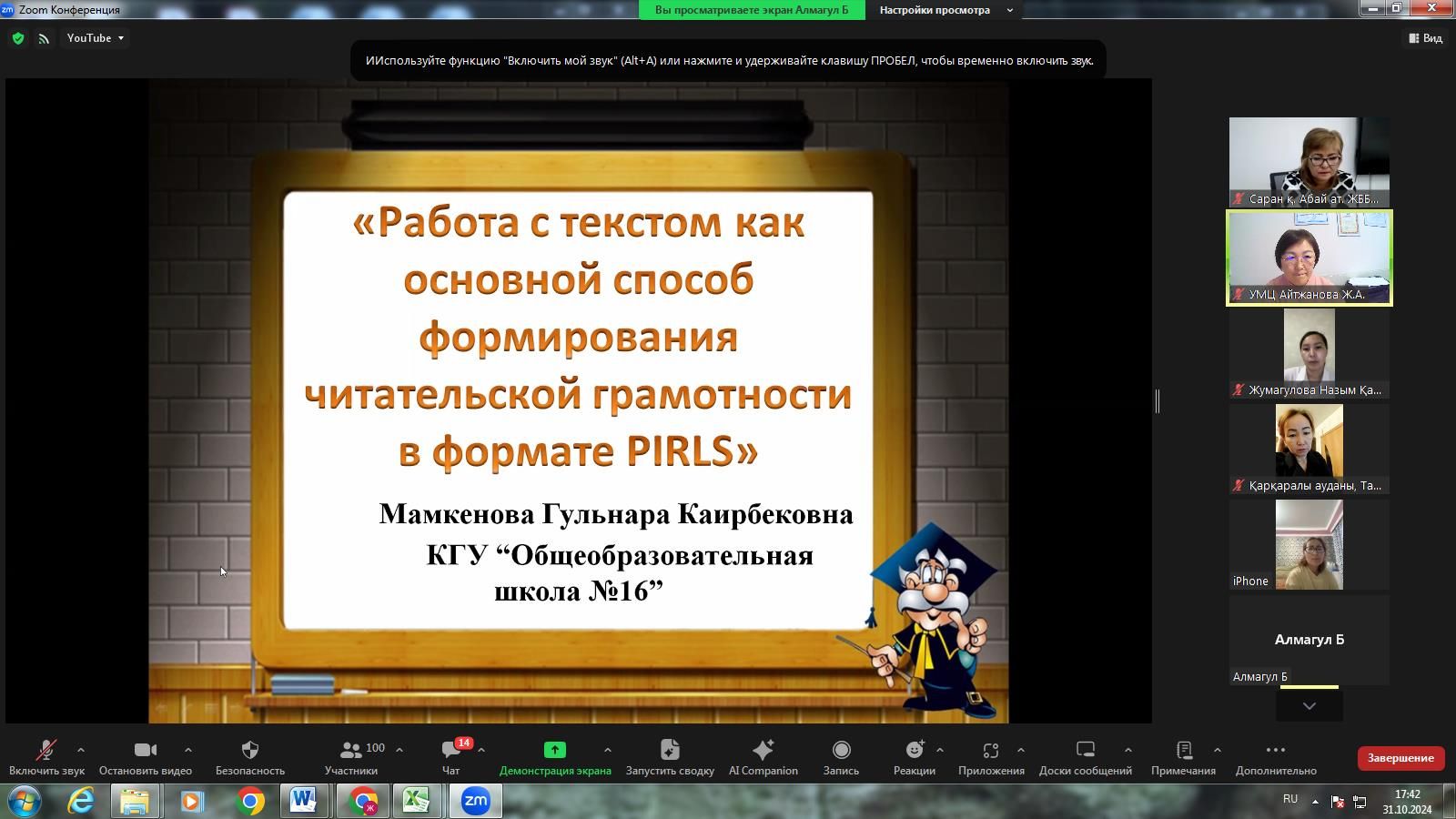Open Настройки просмотра view options dropdown

coord(945,10)
